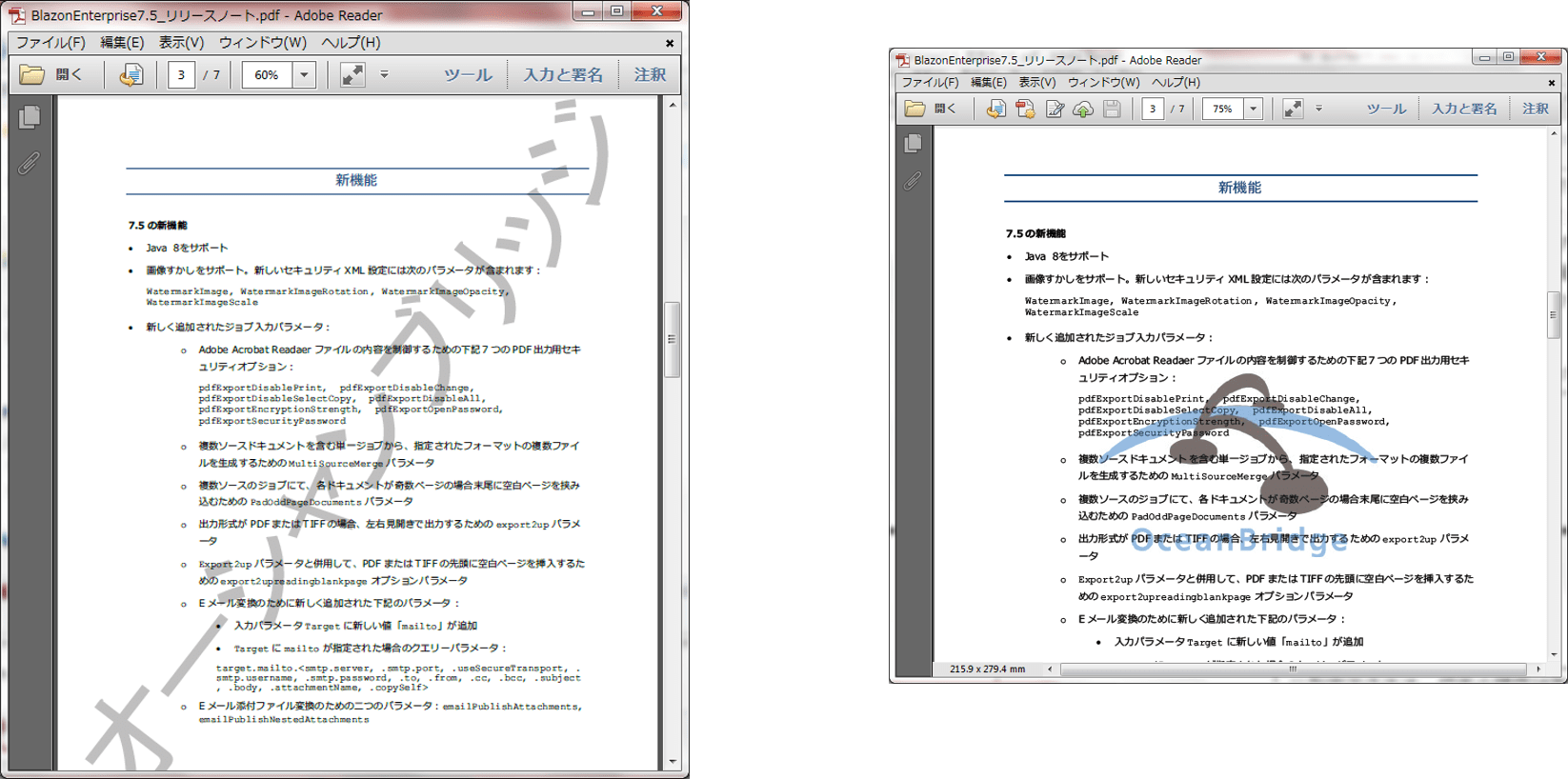Open 注釈 pane in right window

click(1536, 109)
